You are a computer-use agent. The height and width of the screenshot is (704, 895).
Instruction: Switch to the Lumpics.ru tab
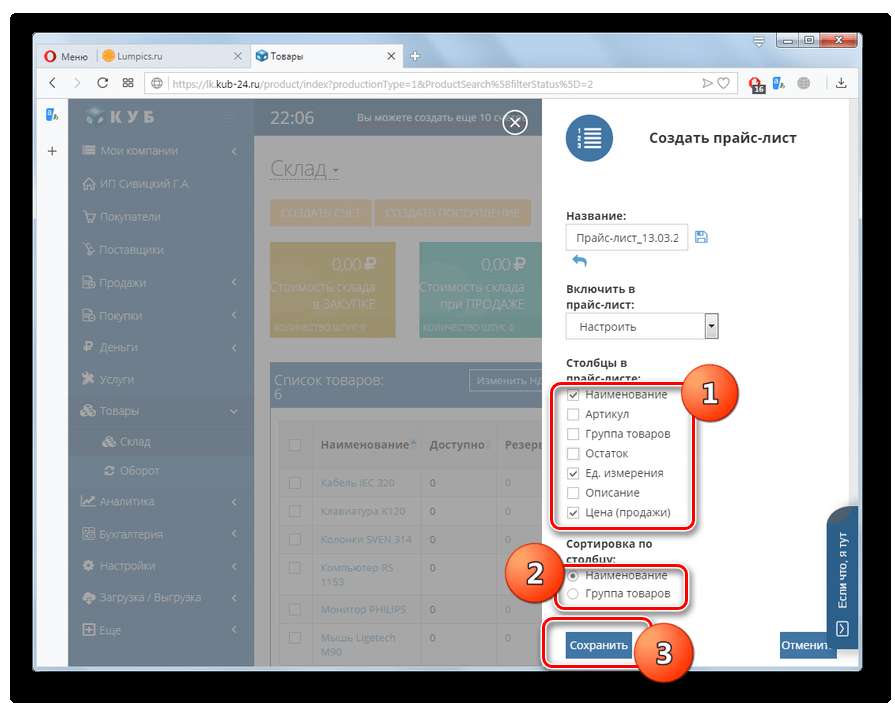point(140,56)
